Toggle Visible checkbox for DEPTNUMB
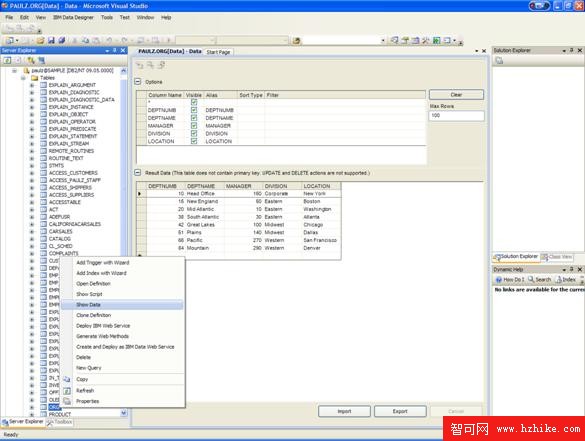Screen dimensions: 585x441 point(194,110)
